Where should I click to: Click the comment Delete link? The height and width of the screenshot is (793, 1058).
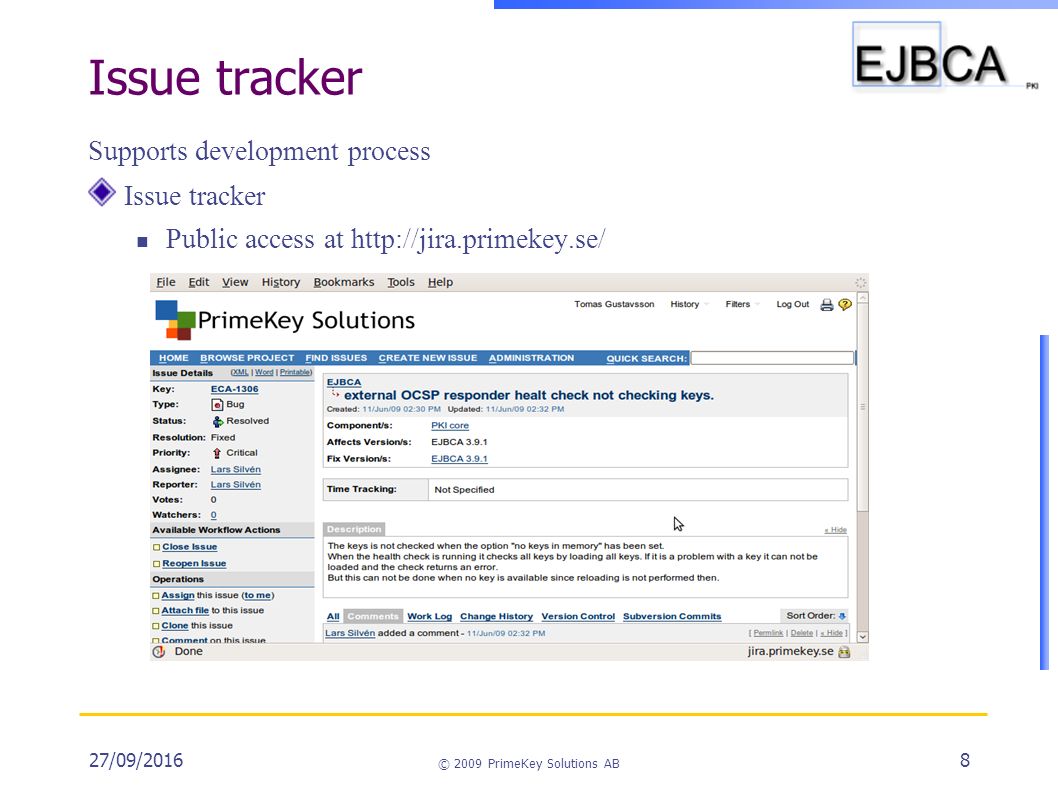point(802,633)
